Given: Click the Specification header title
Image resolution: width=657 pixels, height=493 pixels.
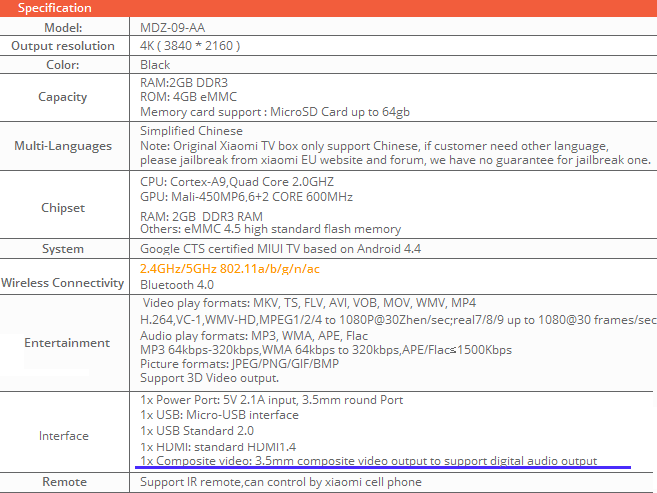Looking at the screenshot, I should click(x=54, y=8).
